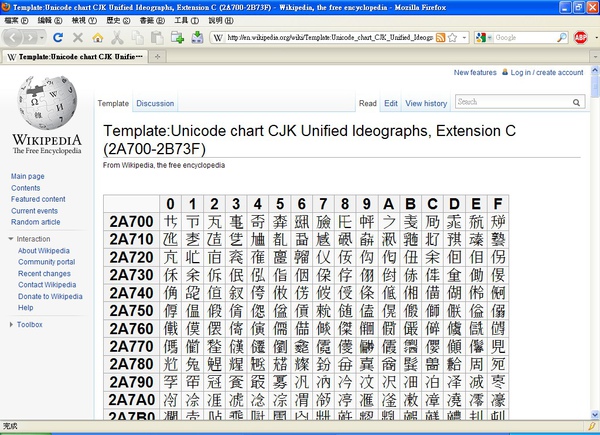Open the Current events link
Screen dimensions: 600x435
click(x=34, y=211)
